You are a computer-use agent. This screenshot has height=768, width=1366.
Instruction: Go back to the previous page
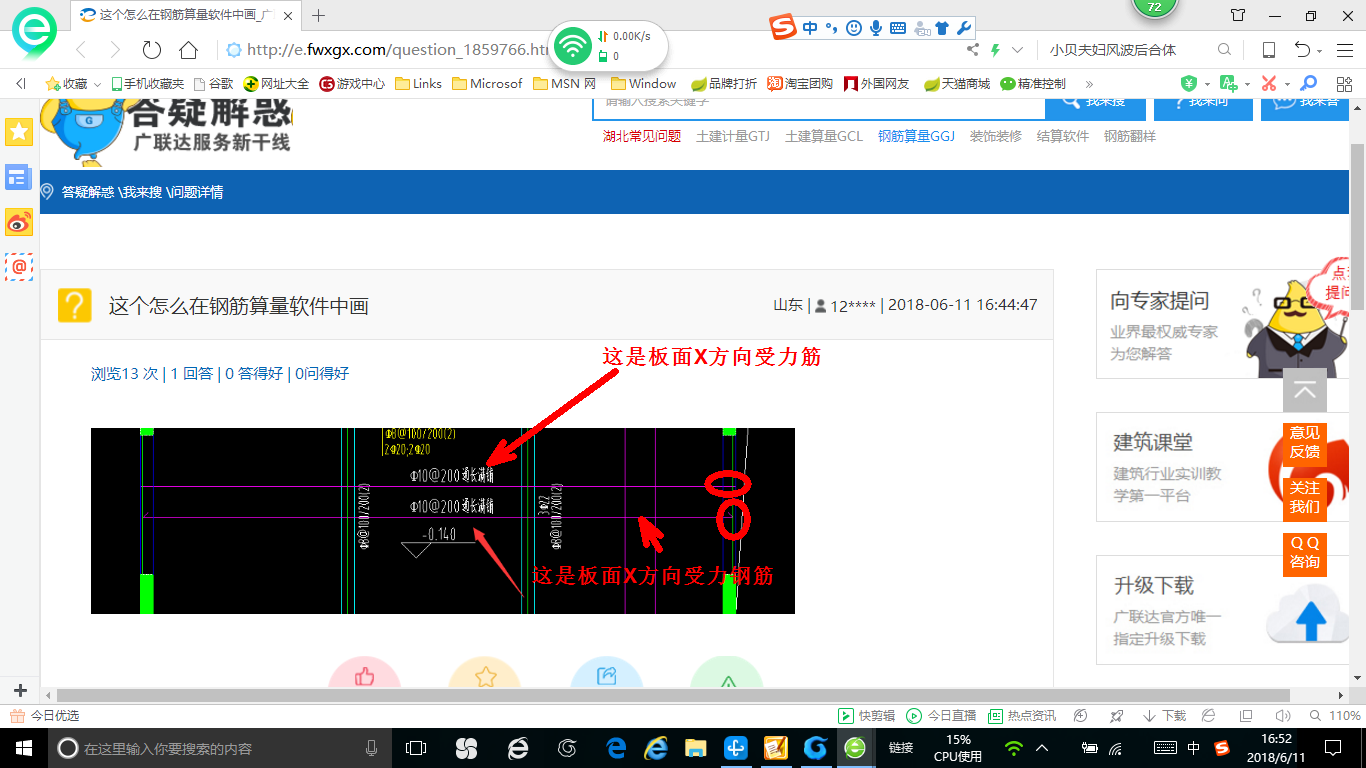coord(81,50)
